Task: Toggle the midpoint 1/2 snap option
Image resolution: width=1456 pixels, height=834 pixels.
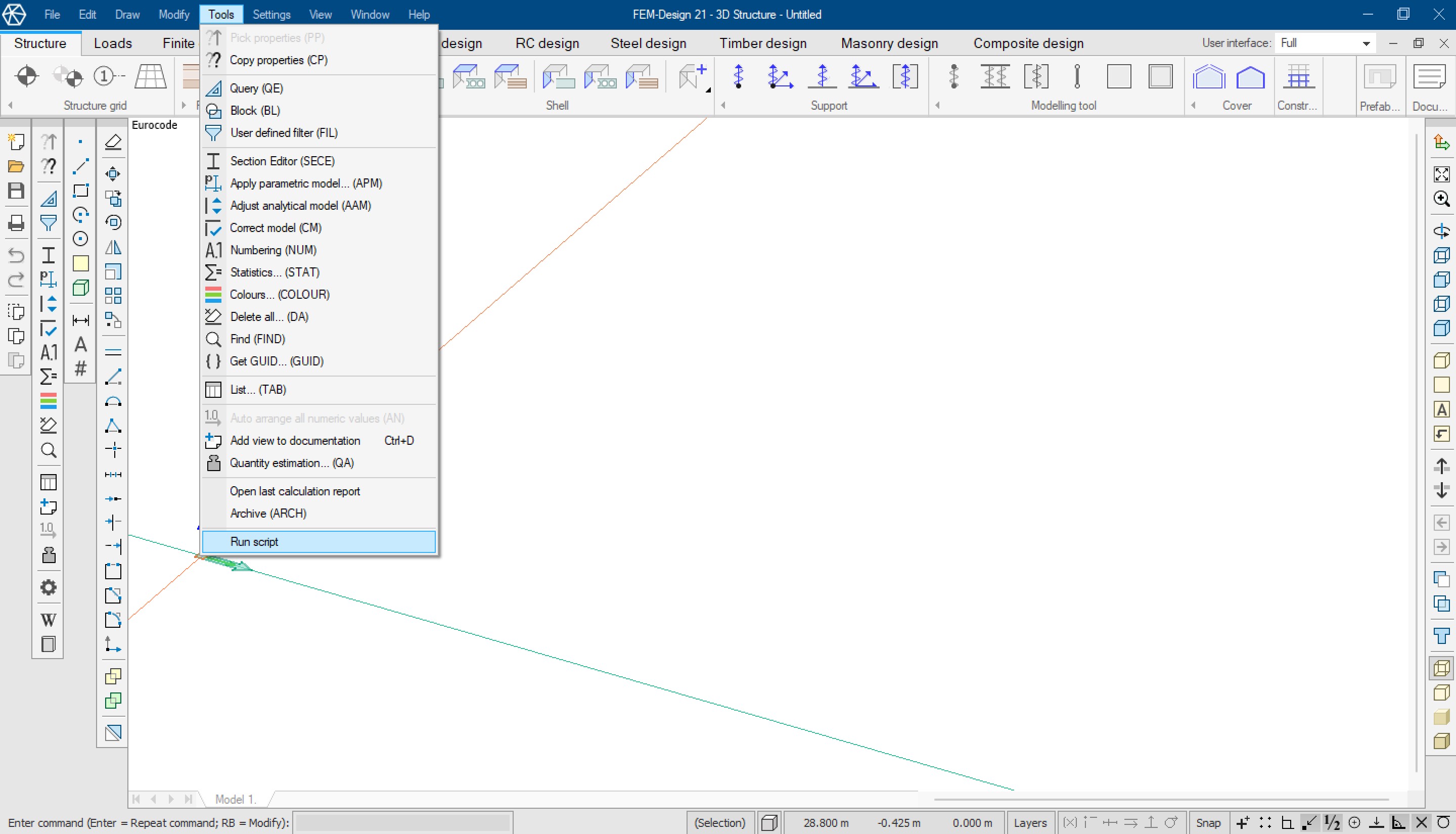Action: [1332, 822]
